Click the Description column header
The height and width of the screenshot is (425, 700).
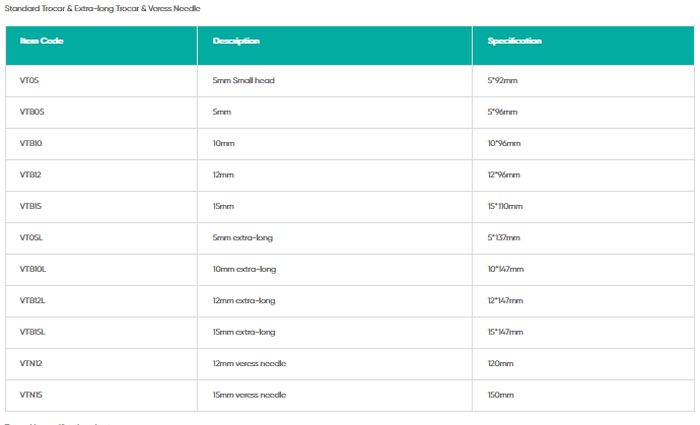click(x=236, y=42)
